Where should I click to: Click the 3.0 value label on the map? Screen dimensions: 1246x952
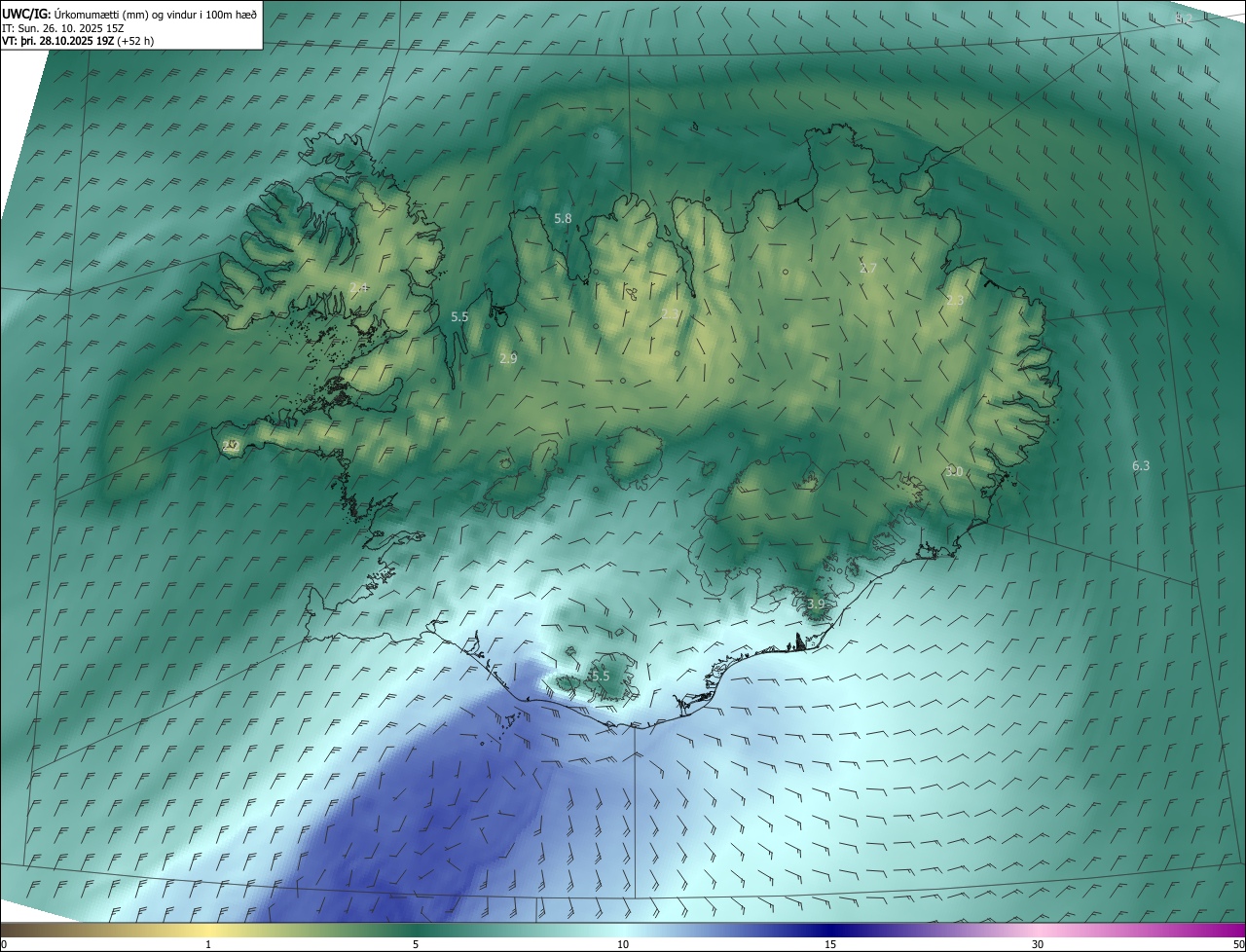pyautogui.click(x=954, y=472)
